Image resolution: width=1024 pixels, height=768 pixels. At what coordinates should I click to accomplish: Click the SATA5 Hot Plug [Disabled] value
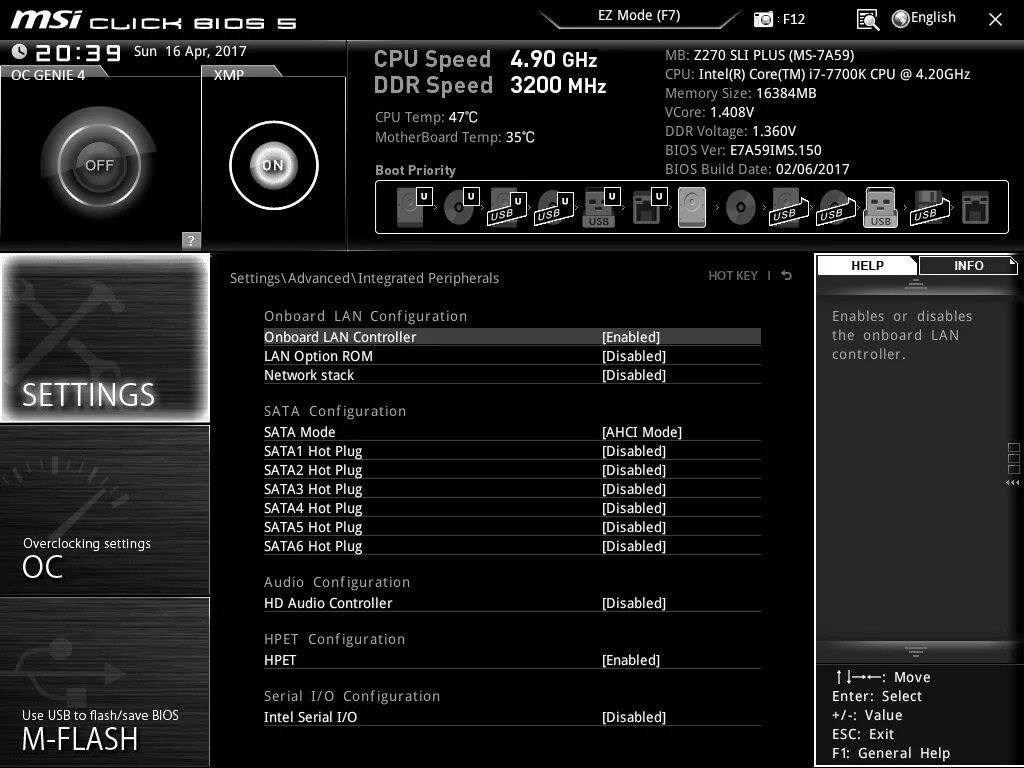pos(633,527)
